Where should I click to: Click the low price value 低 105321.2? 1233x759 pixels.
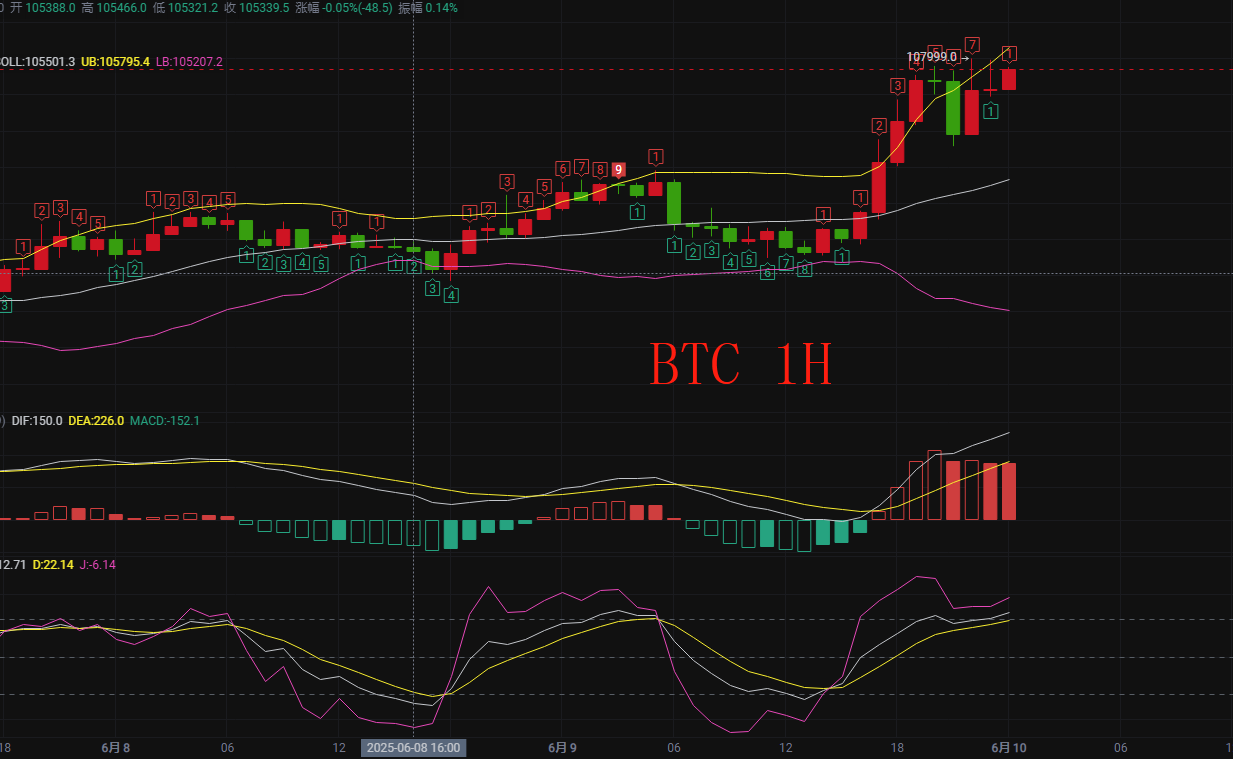click(x=185, y=7)
